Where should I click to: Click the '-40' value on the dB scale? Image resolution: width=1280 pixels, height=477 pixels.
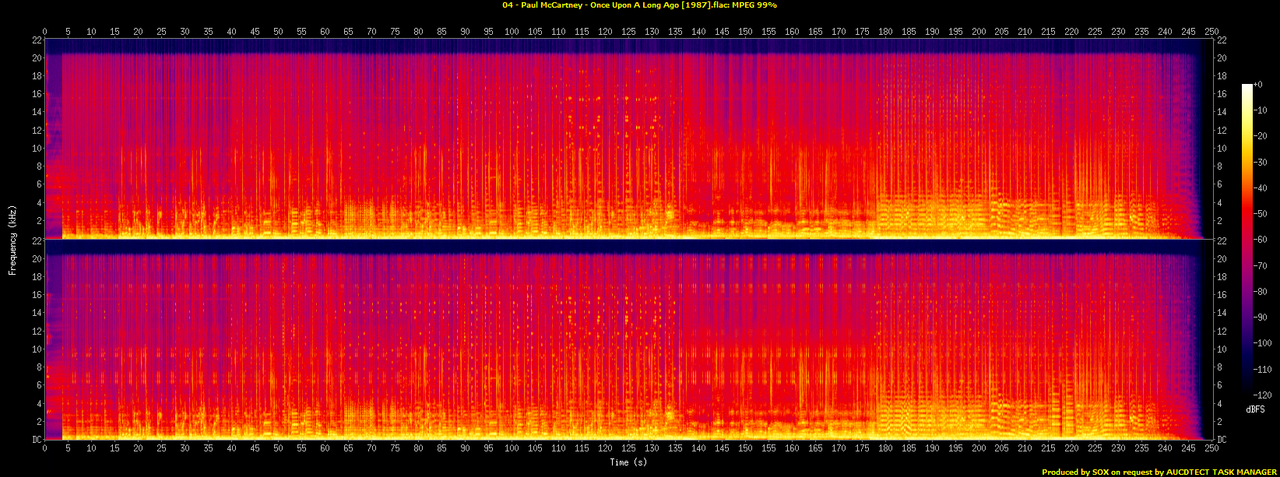(1261, 188)
